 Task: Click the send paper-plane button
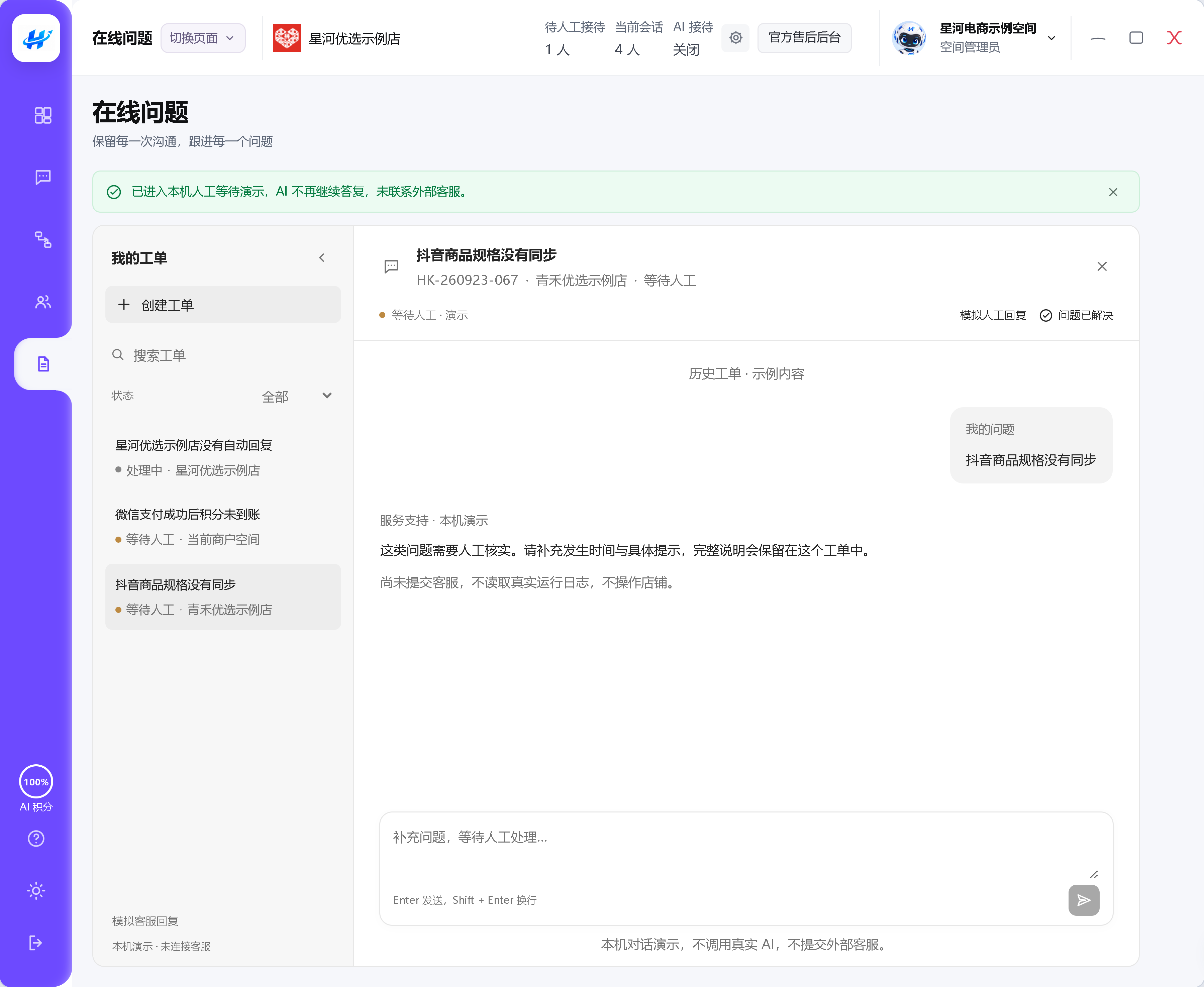(1083, 900)
